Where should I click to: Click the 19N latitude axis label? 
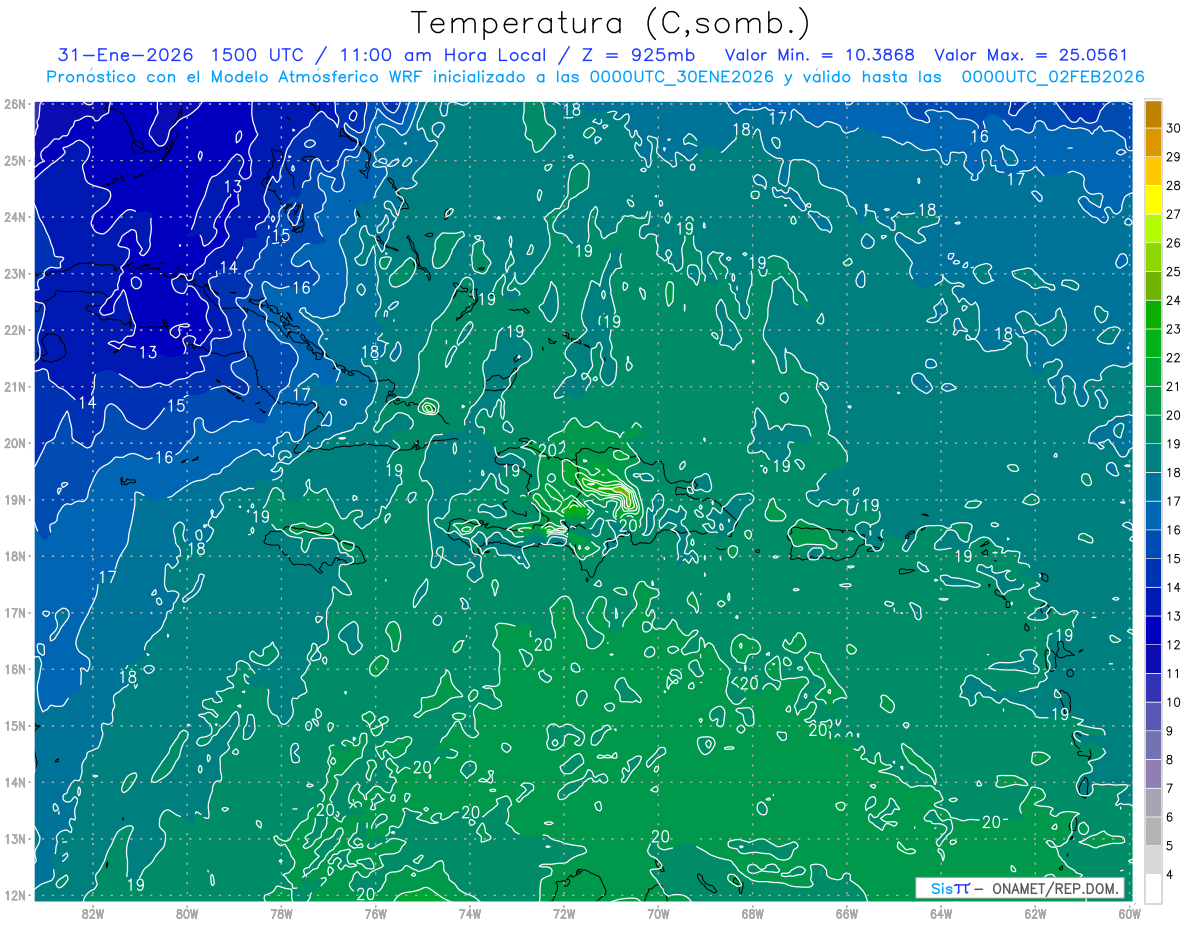[15, 500]
